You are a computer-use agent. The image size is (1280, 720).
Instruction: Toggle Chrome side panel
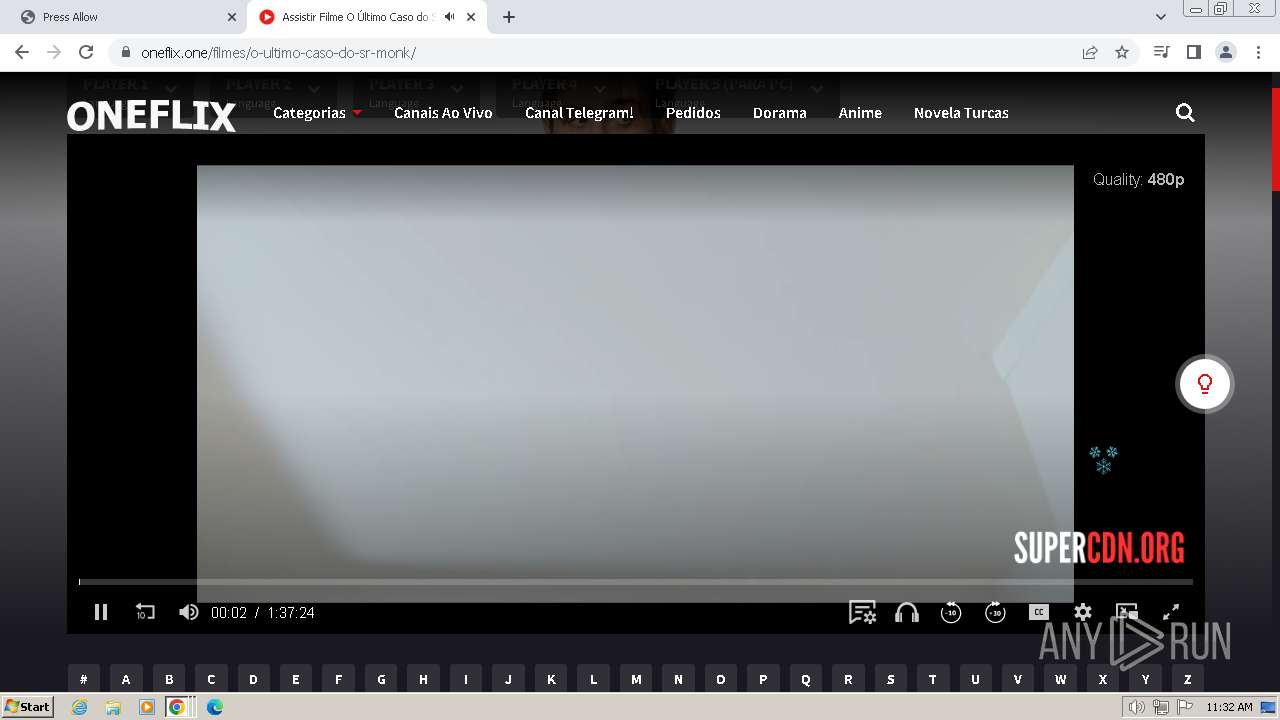point(1193,52)
